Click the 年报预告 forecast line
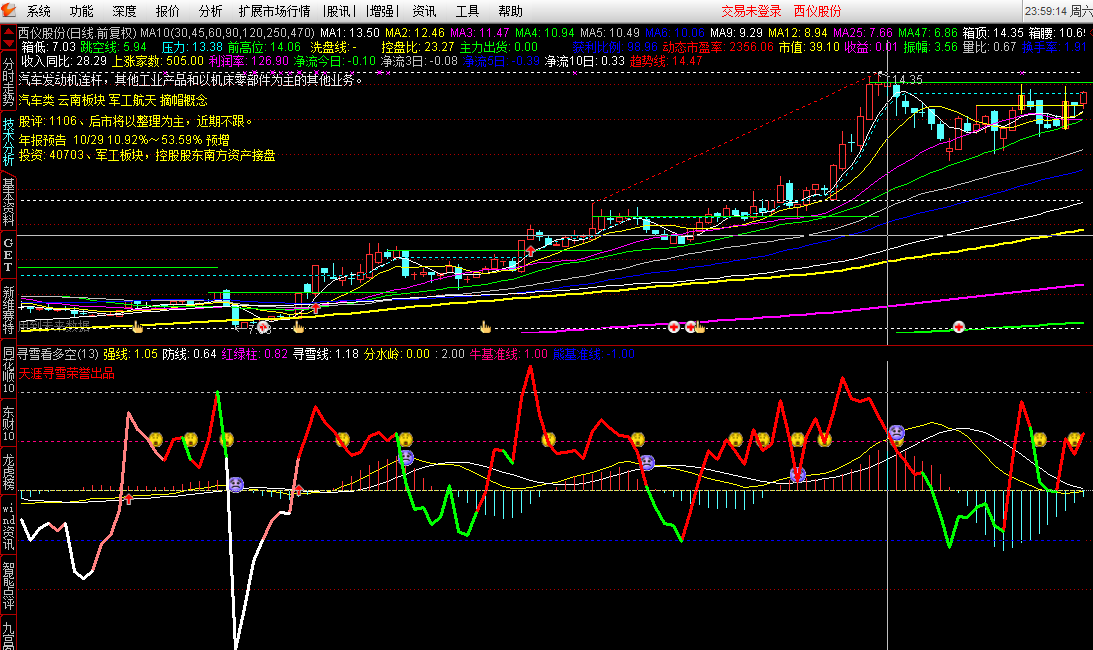 pyautogui.click(x=124, y=140)
